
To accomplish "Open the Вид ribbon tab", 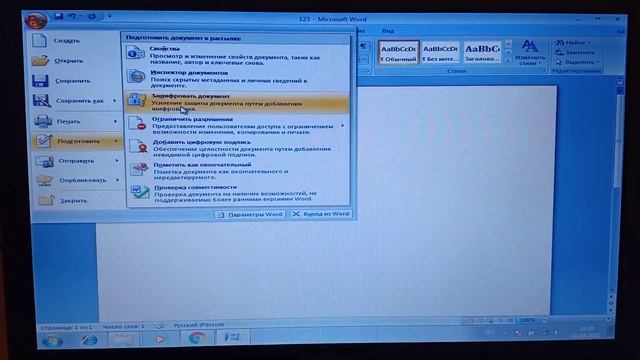I will pos(388,31).
